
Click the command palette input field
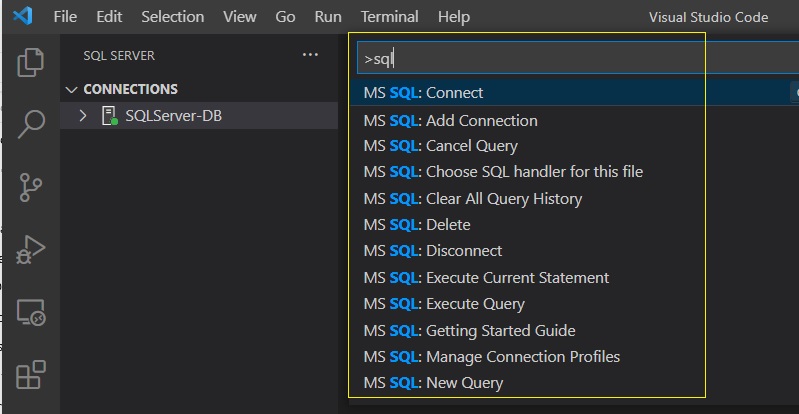[578, 59]
